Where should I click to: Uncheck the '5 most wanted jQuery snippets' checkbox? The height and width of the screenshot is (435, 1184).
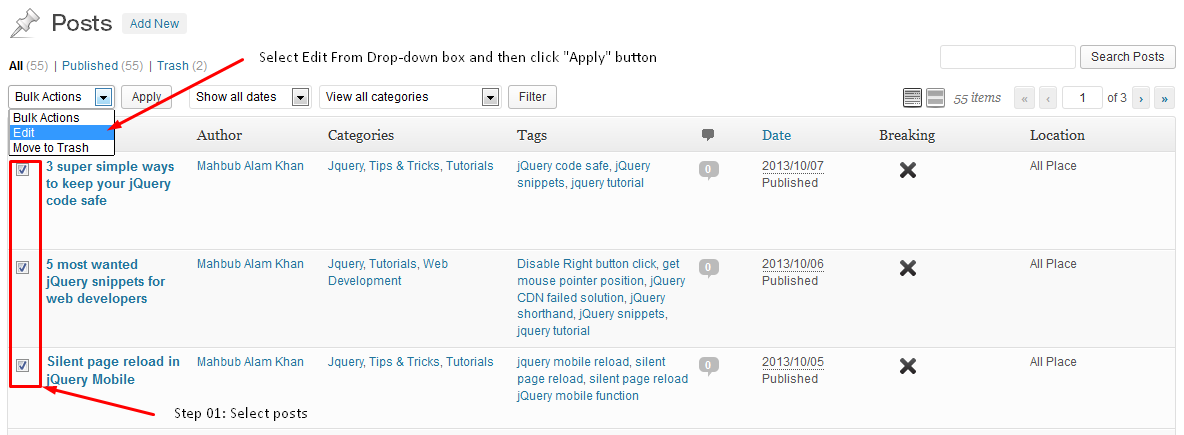point(22,267)
